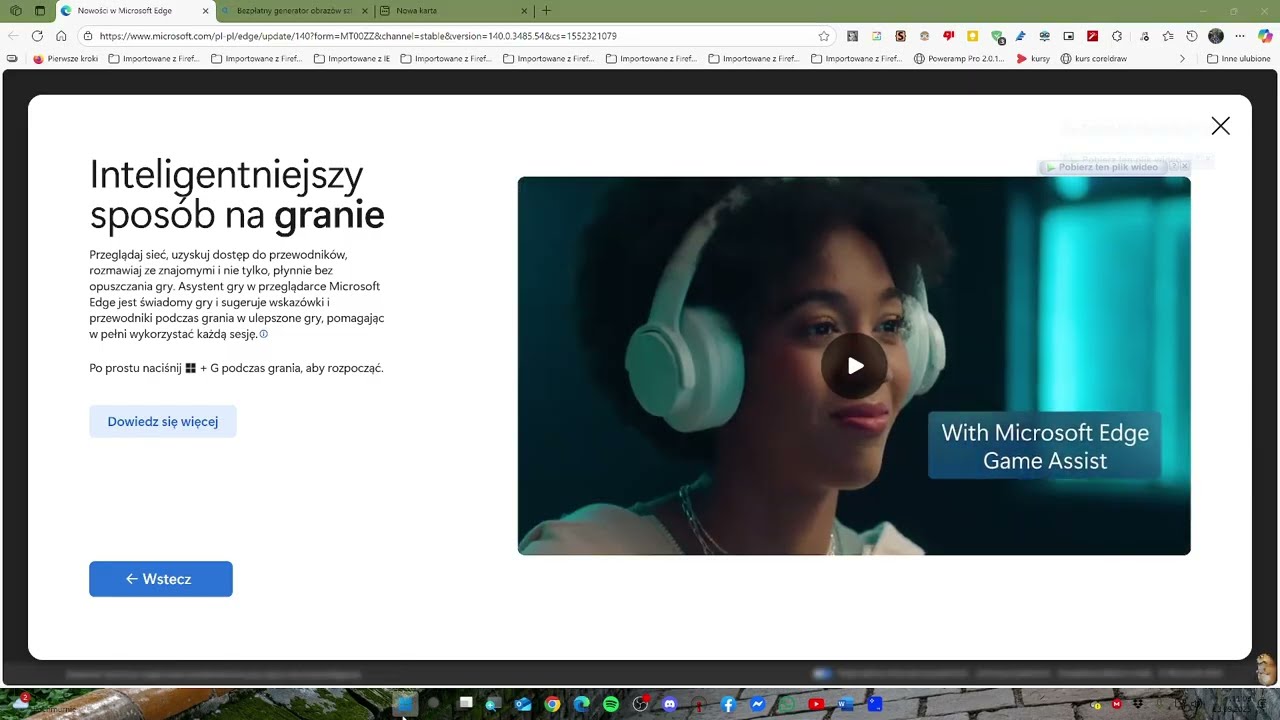Open OBS Studio from taskbar
Viewport: 1280px width, 720px height.
tap(640, 704)
